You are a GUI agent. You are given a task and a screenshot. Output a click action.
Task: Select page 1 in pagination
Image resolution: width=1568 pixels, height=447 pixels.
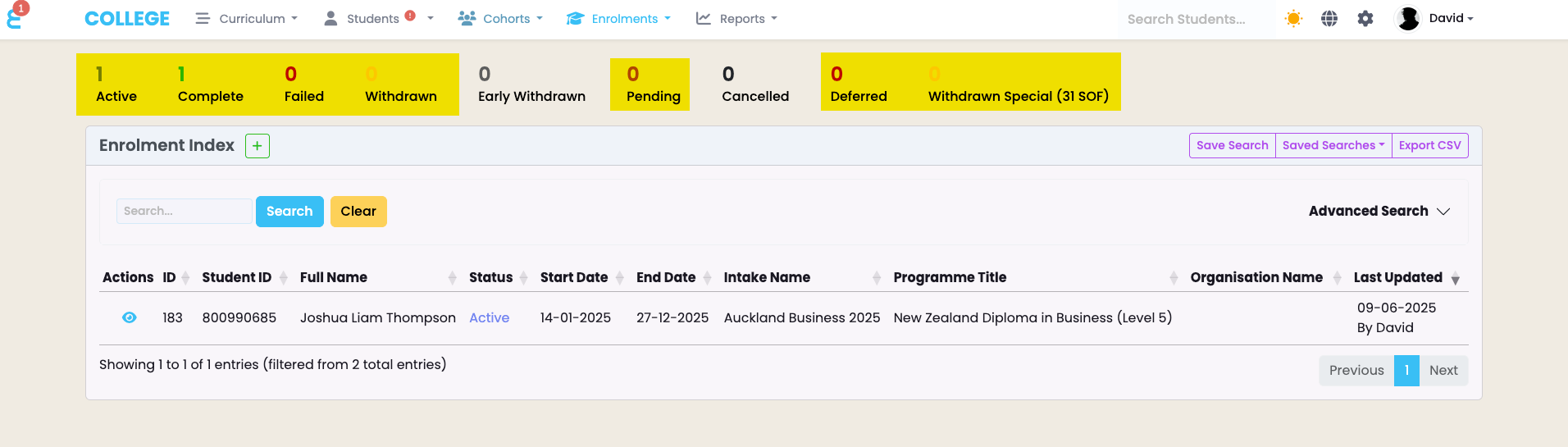coord(1406,371)
